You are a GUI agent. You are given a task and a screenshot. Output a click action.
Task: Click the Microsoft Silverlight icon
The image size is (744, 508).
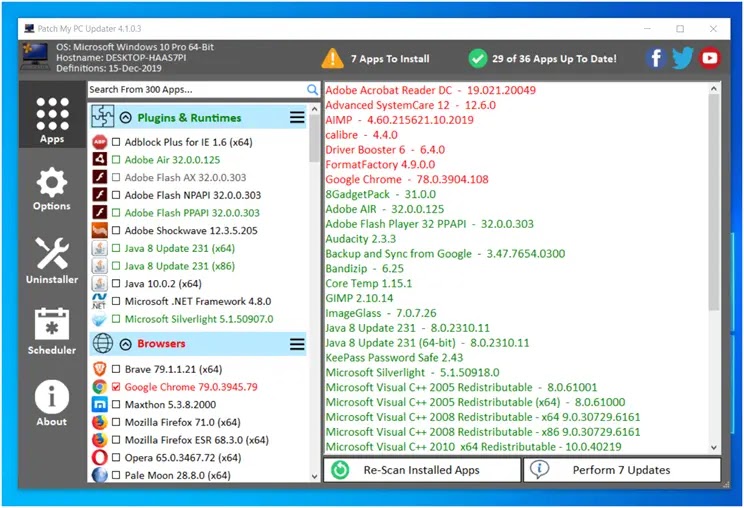tap(99, 319)
